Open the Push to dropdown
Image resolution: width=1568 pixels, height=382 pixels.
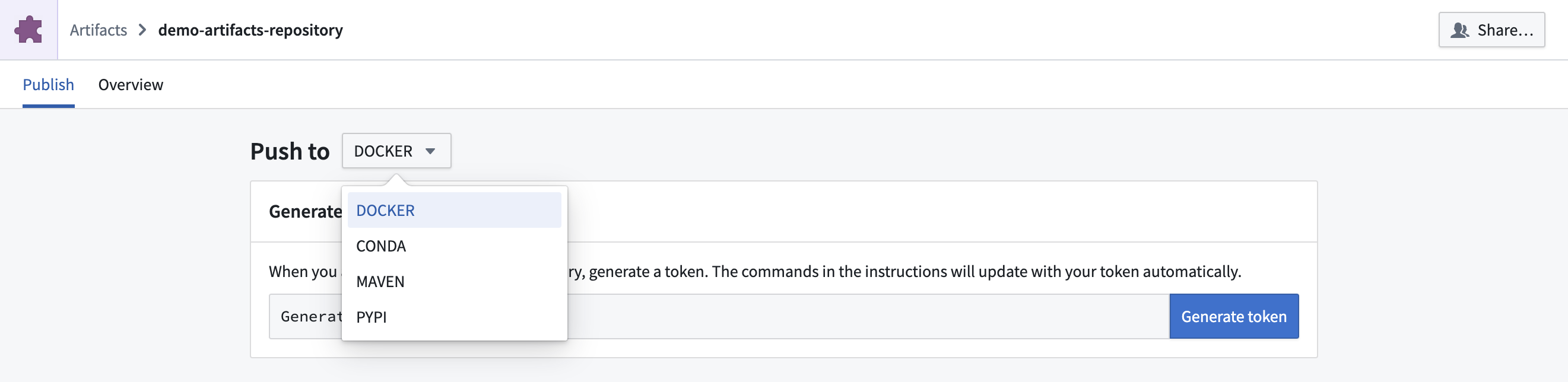coord(396,150)
